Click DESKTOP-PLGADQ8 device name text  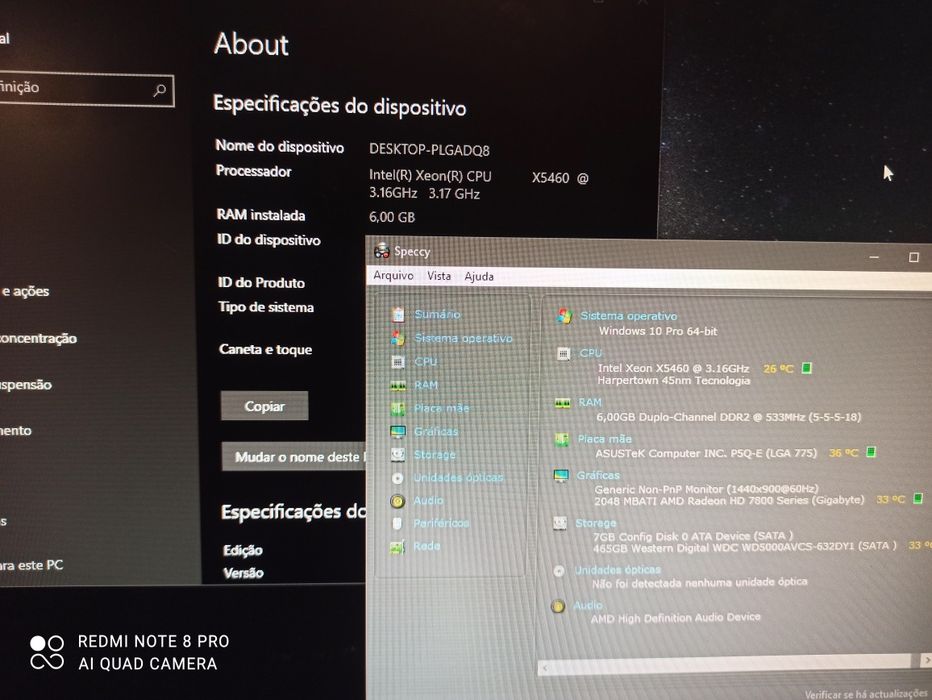429,149
